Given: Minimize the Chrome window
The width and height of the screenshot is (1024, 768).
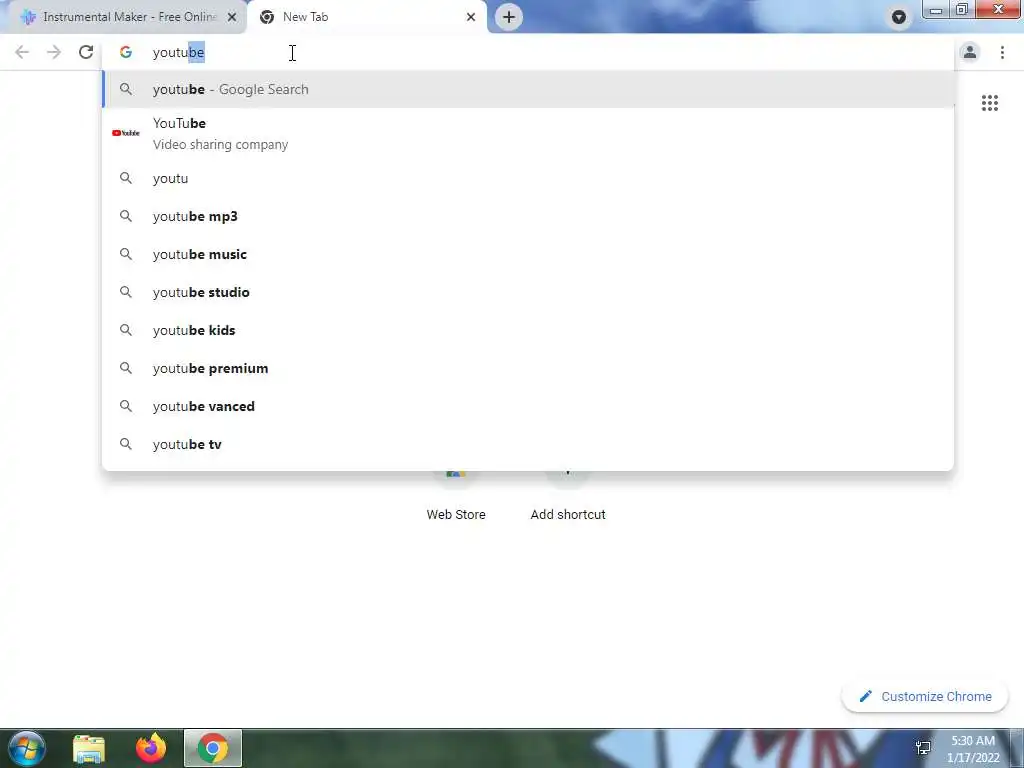Looking at the screenshot, I should click(936, 10).
